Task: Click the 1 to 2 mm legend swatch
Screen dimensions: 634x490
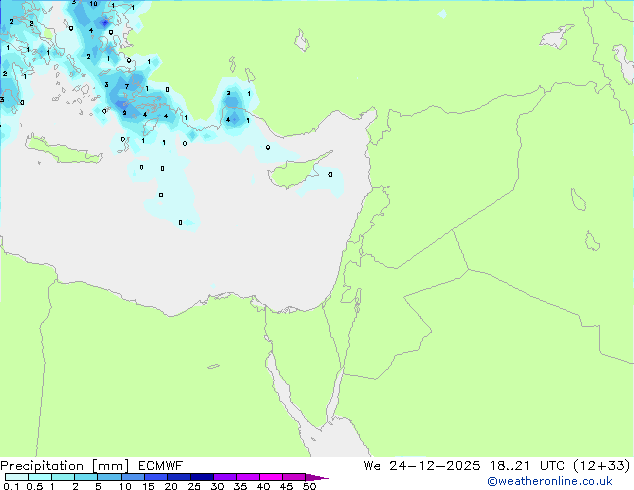Action: pos(63,477)
